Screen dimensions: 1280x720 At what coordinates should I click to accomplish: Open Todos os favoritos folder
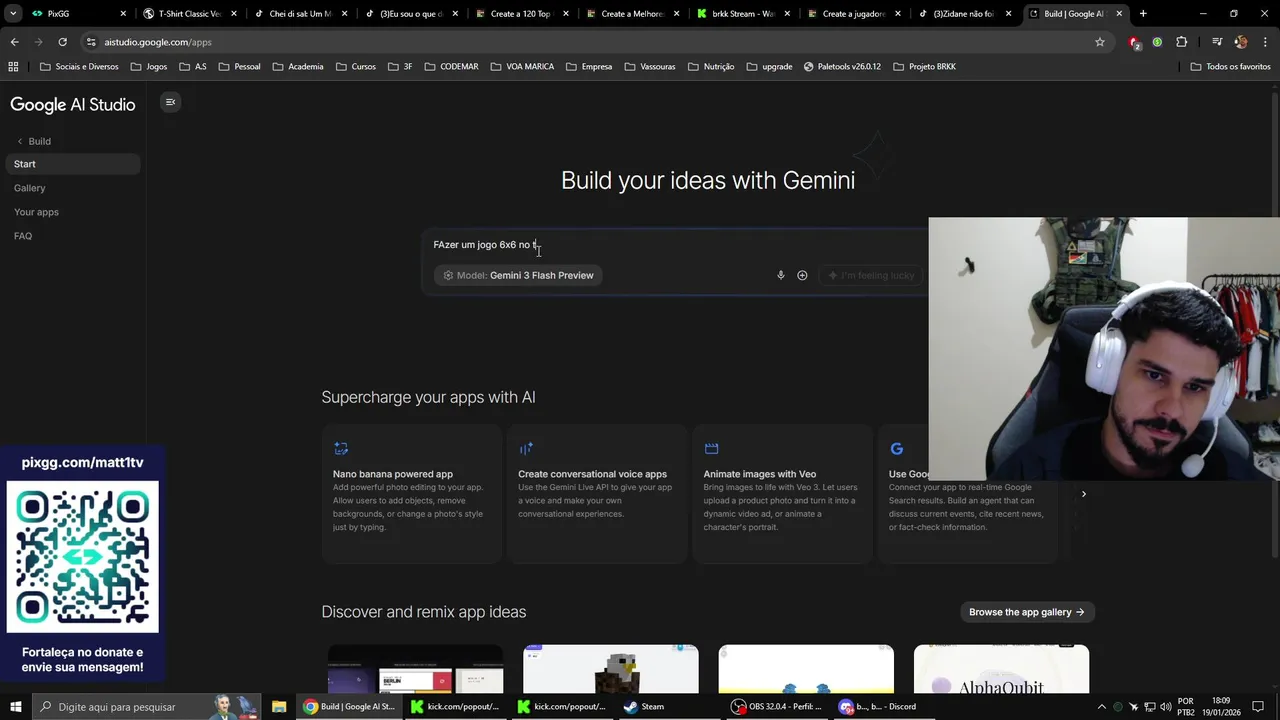click(x=1230, y=67)
